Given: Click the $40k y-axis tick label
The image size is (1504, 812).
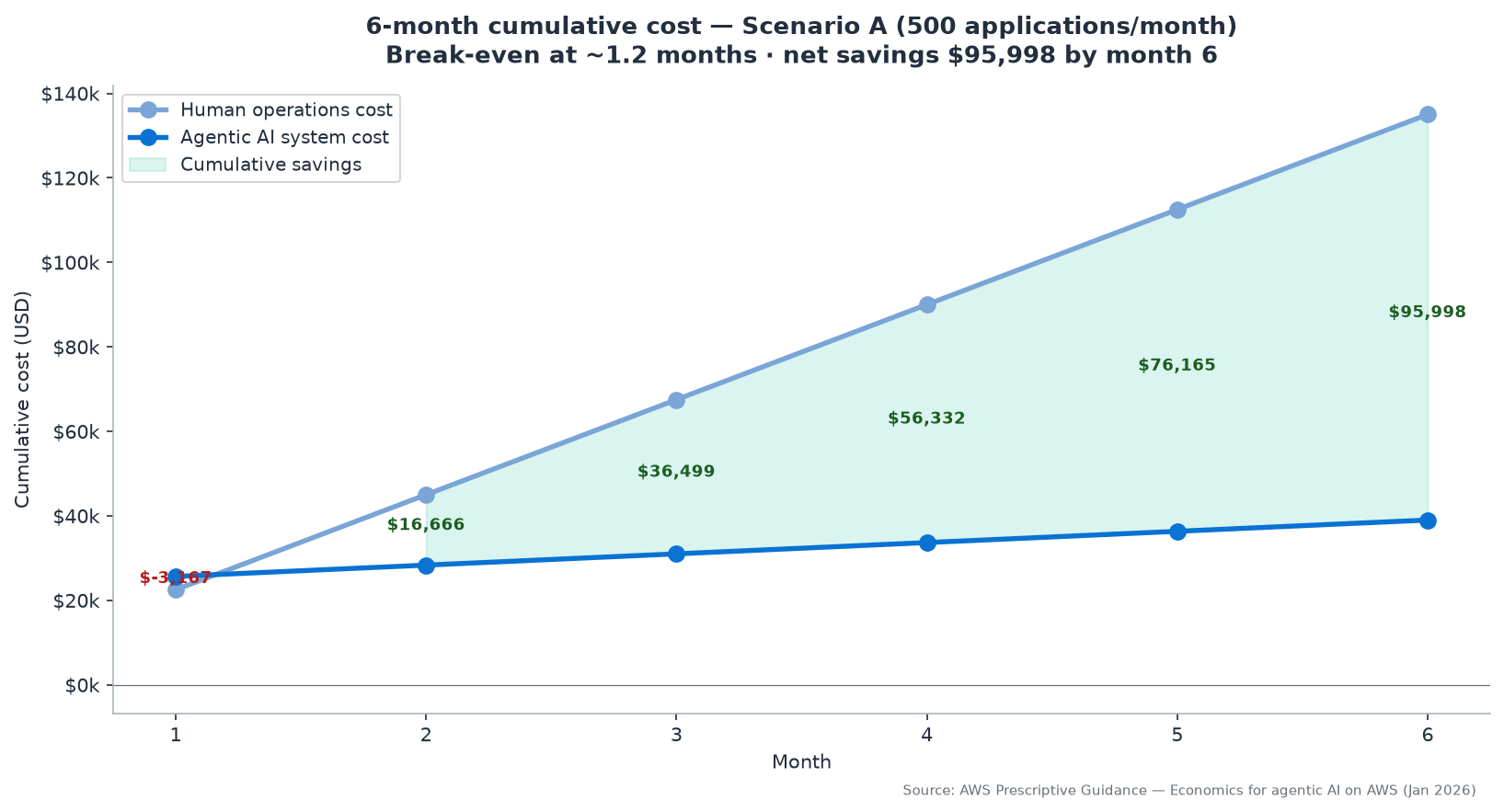Looking at the screenshot, I should pyautogui.click(x=76, y=517).
